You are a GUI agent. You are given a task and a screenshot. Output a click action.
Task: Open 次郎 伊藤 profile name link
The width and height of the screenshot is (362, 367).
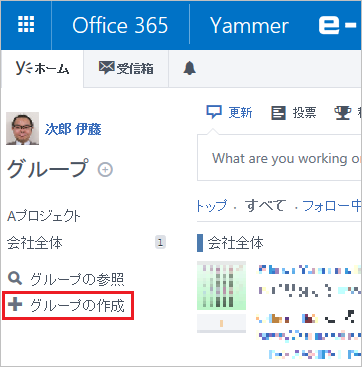pos(73,130)
